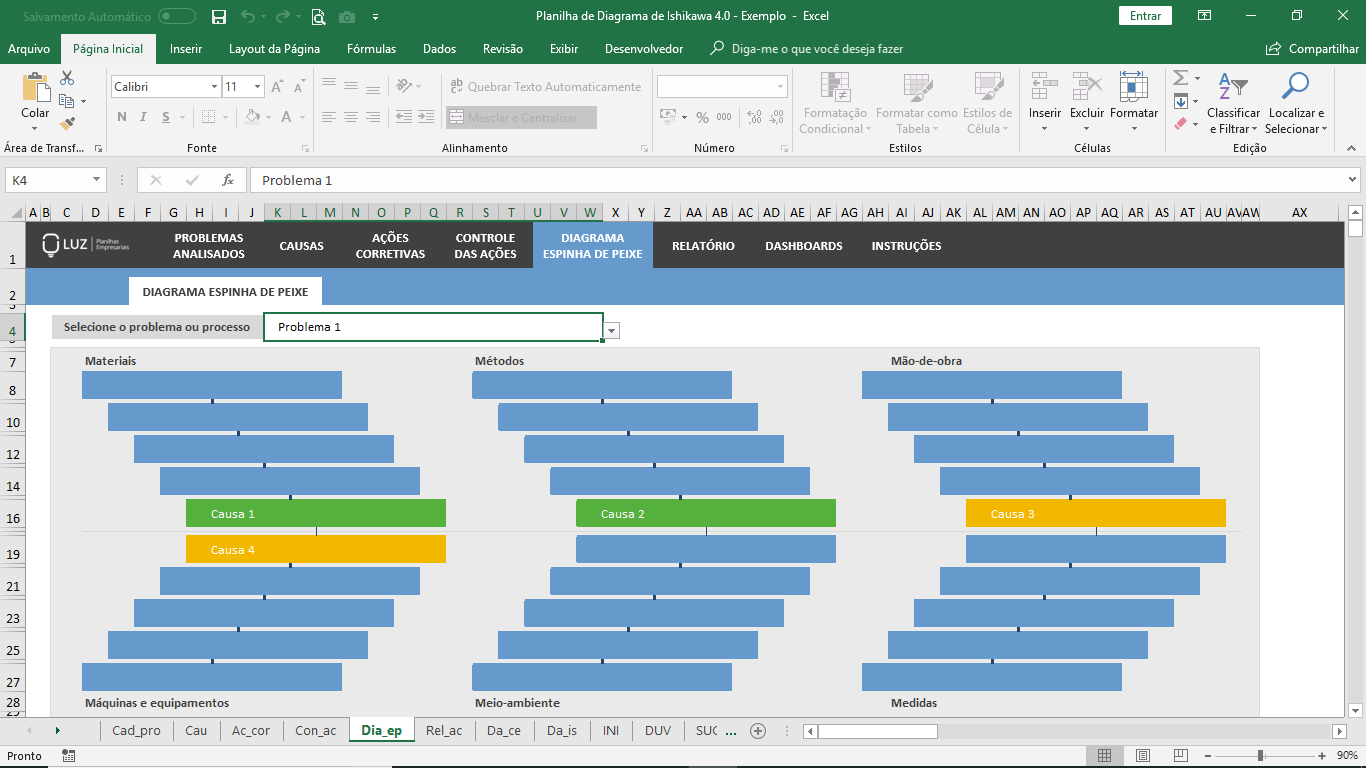Switch to the Cau sheet tab
Image resolution: width=1366 pixels, height=768 pixels.
(x=196, y=730)
